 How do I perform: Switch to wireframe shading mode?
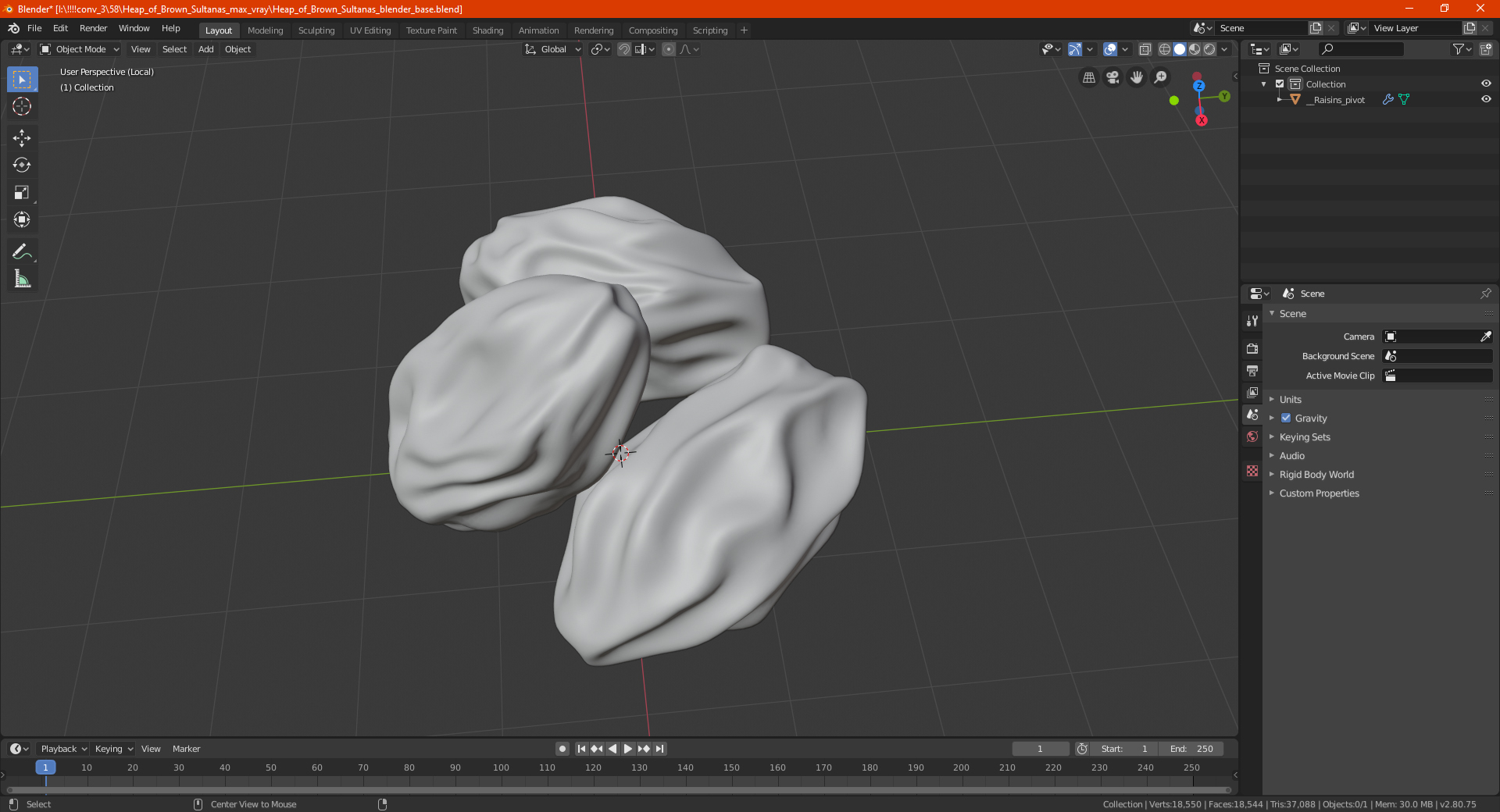coord(1164,49)
